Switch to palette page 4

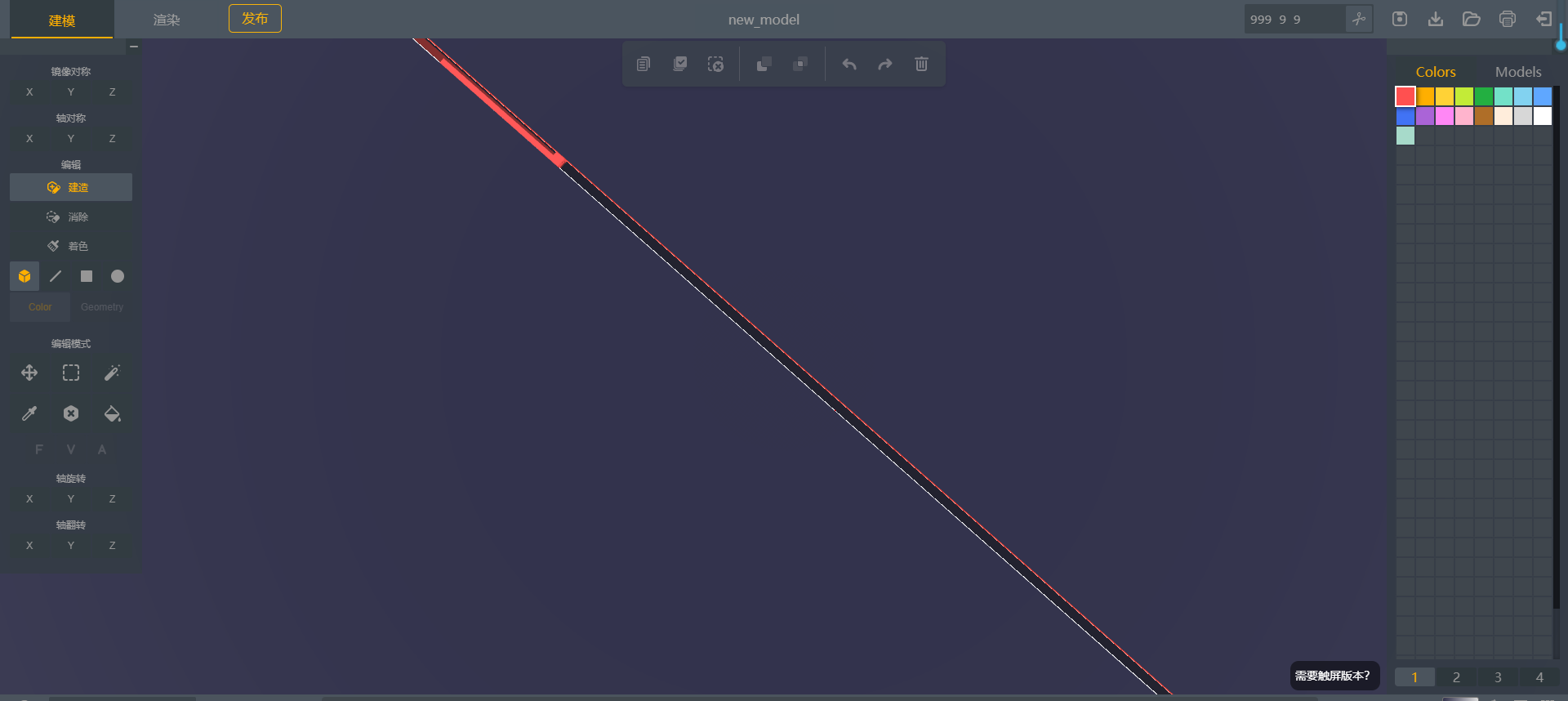1539,677
